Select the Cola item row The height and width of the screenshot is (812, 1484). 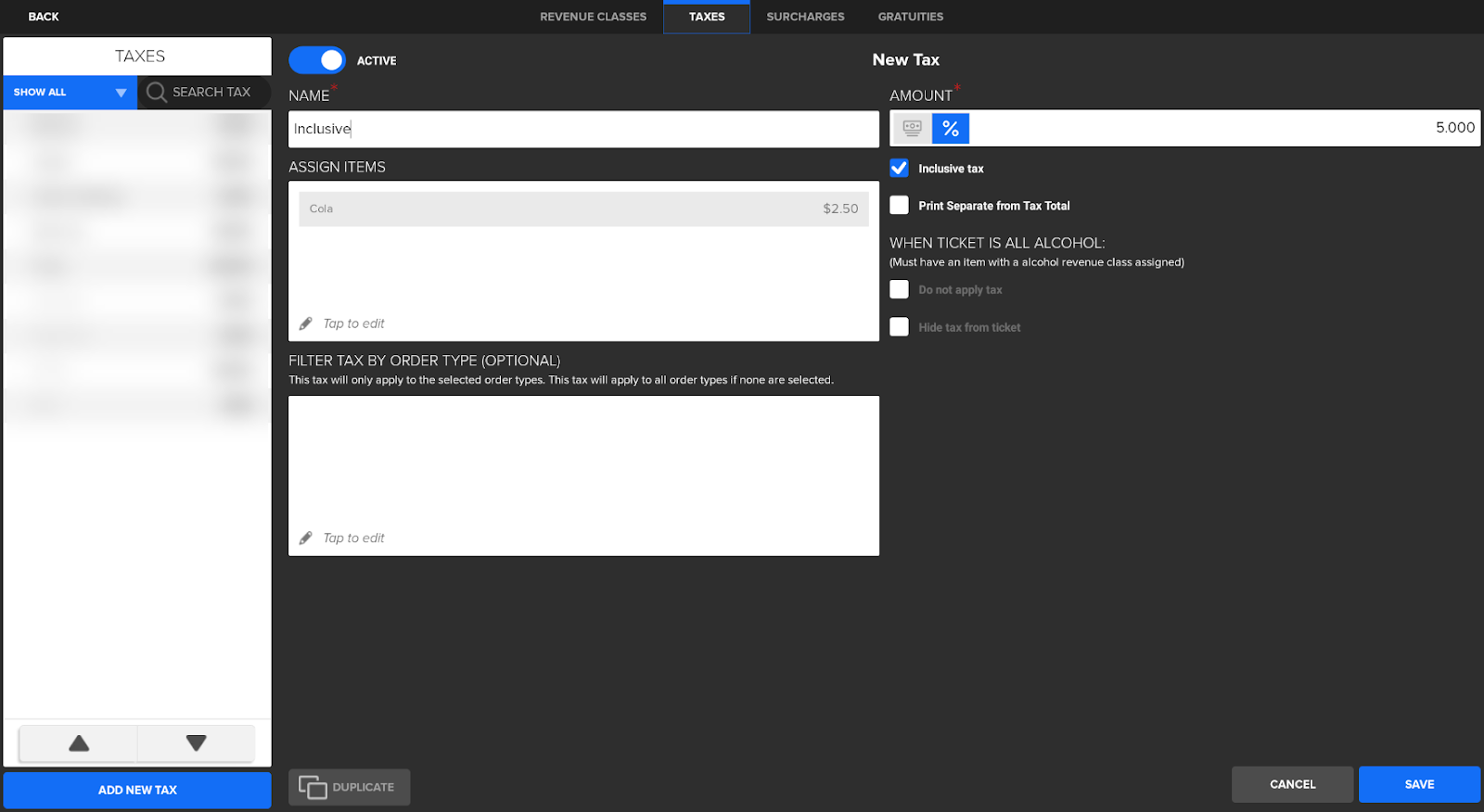583,209
